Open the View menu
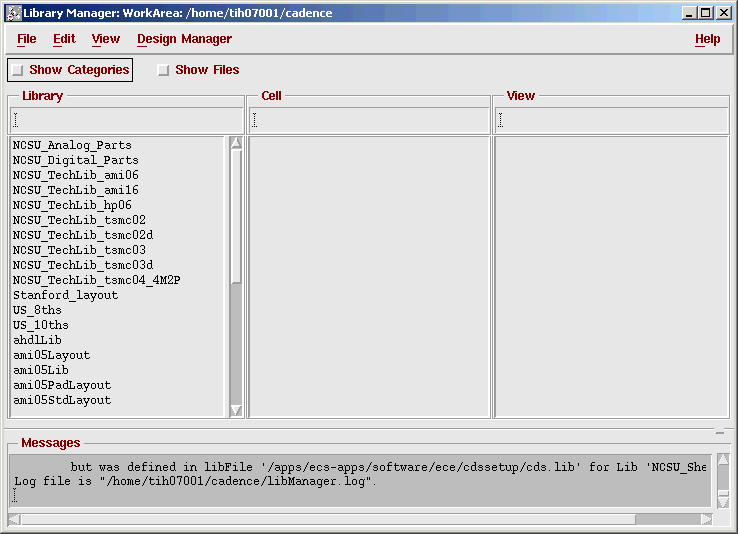The image size is (738, 534). (x=105, y=39)
